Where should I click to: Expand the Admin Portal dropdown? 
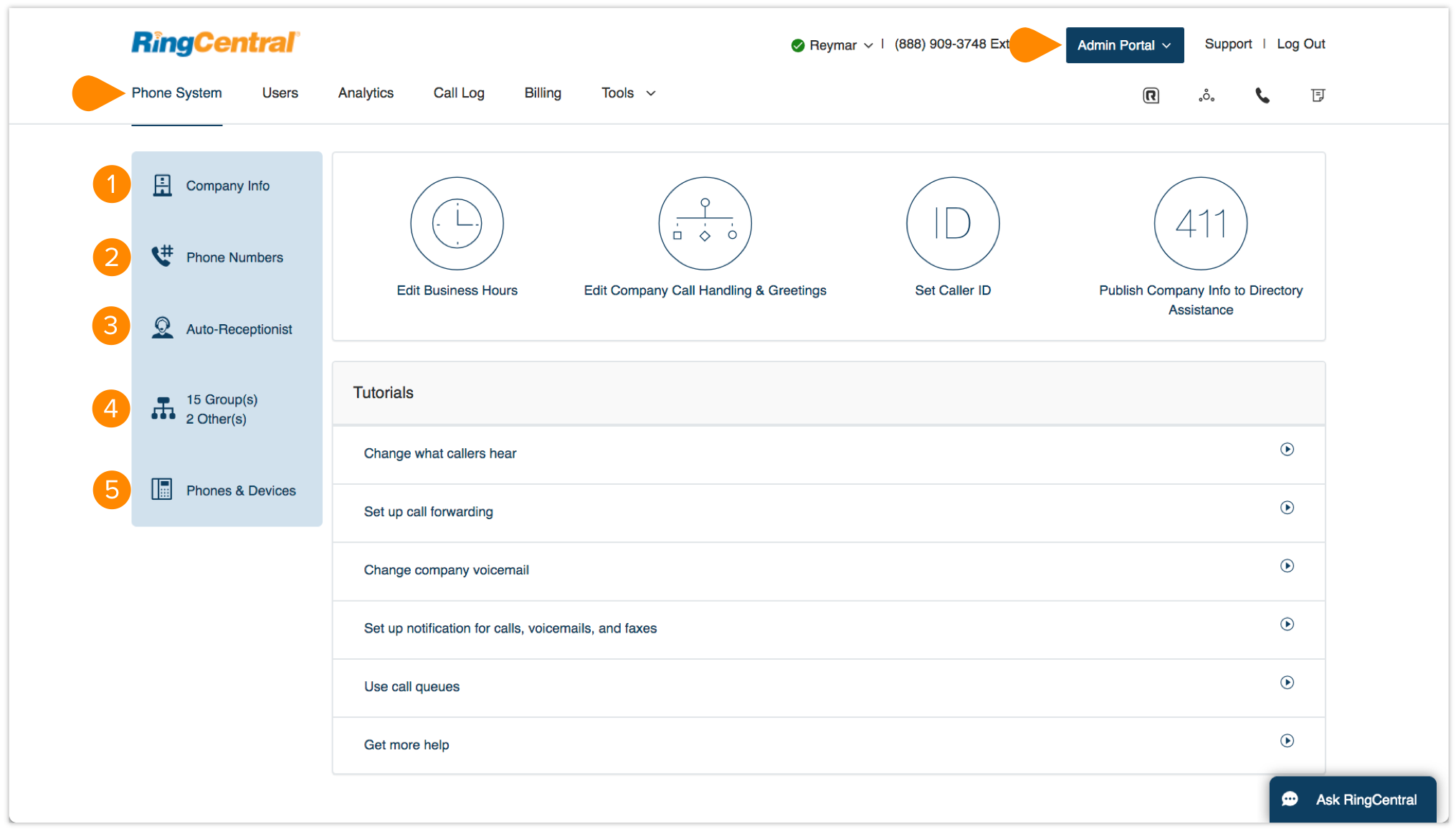[1124, 44]
